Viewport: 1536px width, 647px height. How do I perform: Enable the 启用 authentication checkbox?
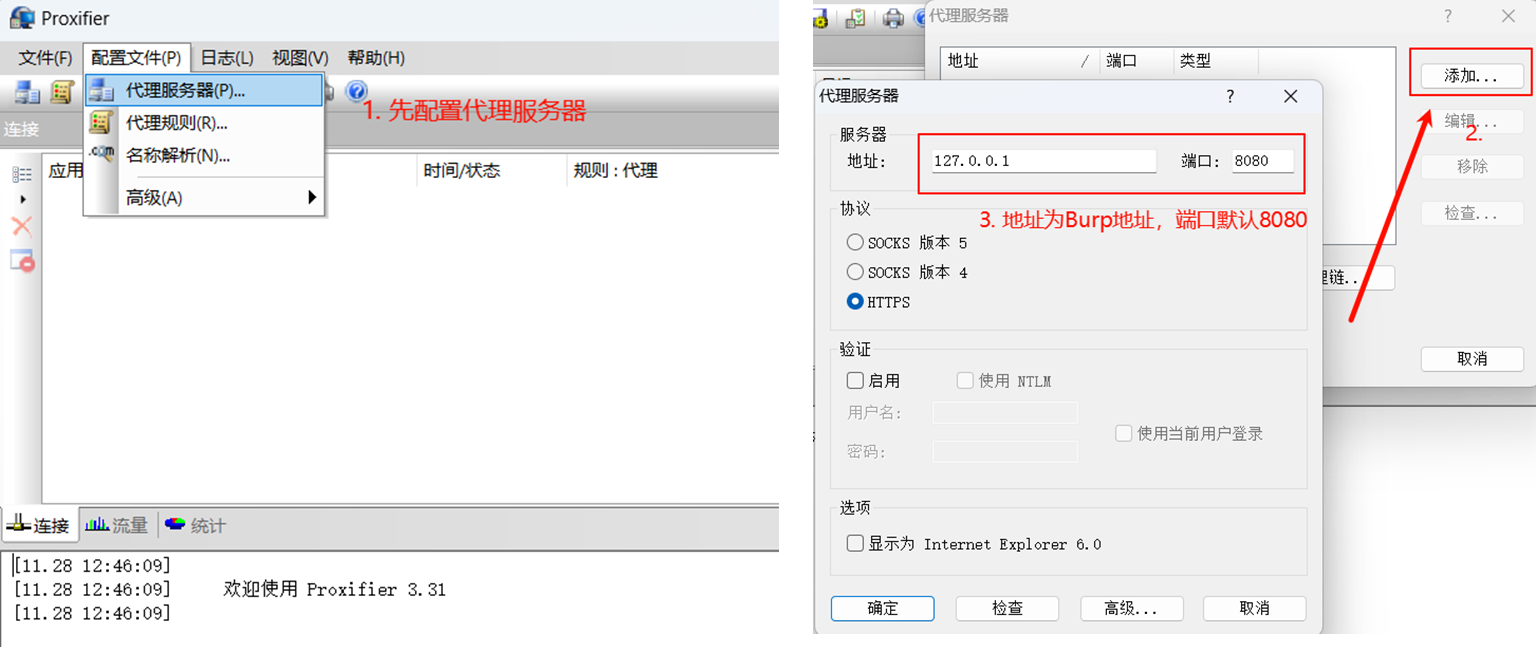(855, 381)
